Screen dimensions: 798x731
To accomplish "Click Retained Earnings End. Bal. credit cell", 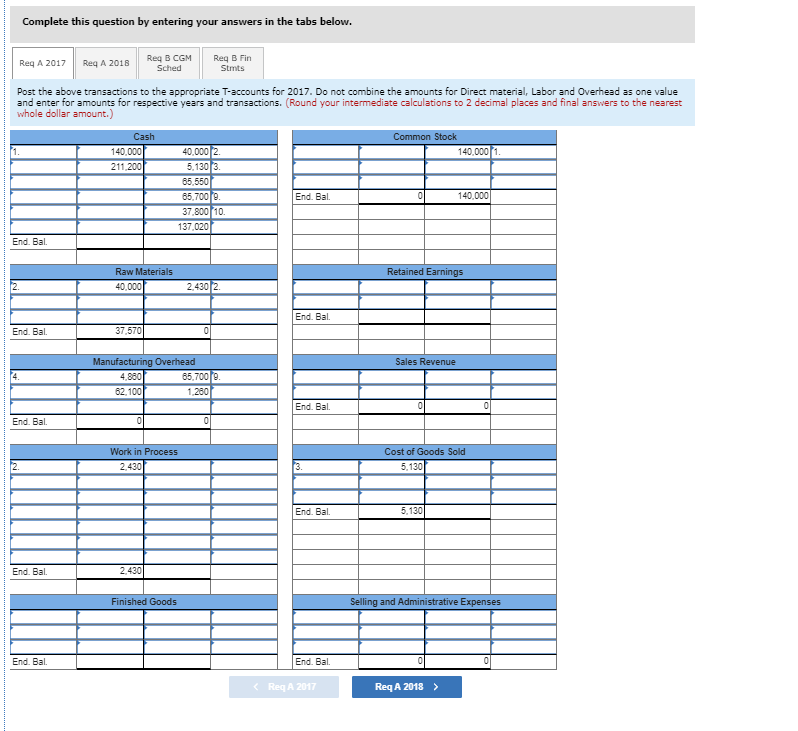I will (458, 317).
